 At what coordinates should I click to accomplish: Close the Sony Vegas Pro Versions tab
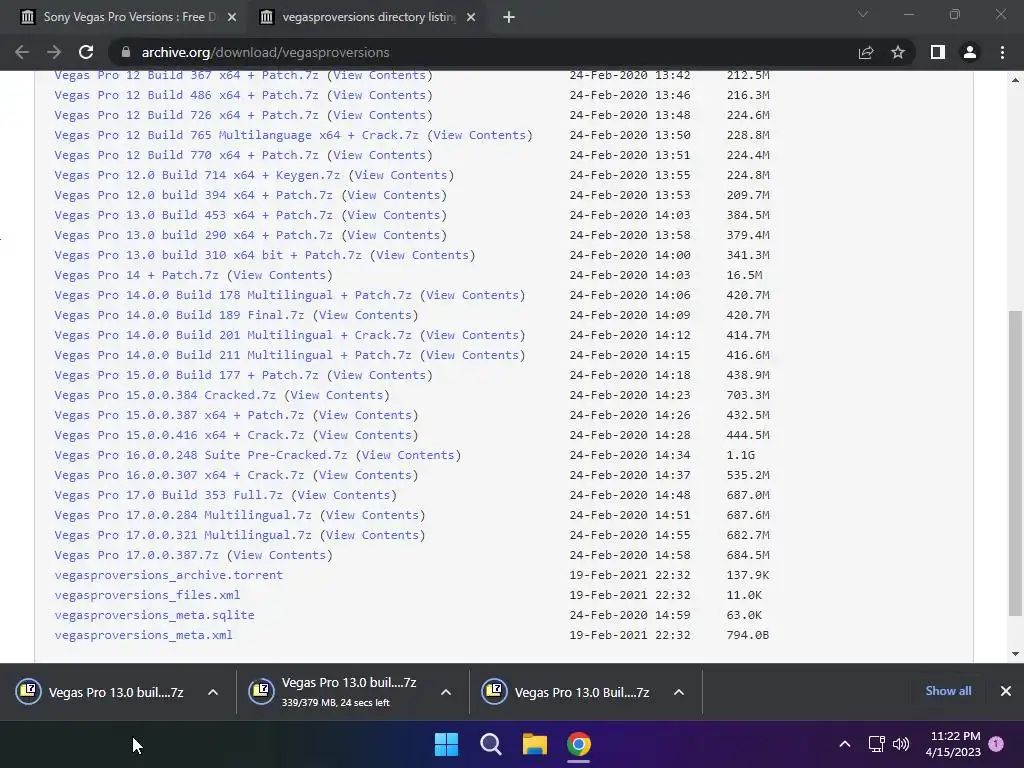click(232, 17)
